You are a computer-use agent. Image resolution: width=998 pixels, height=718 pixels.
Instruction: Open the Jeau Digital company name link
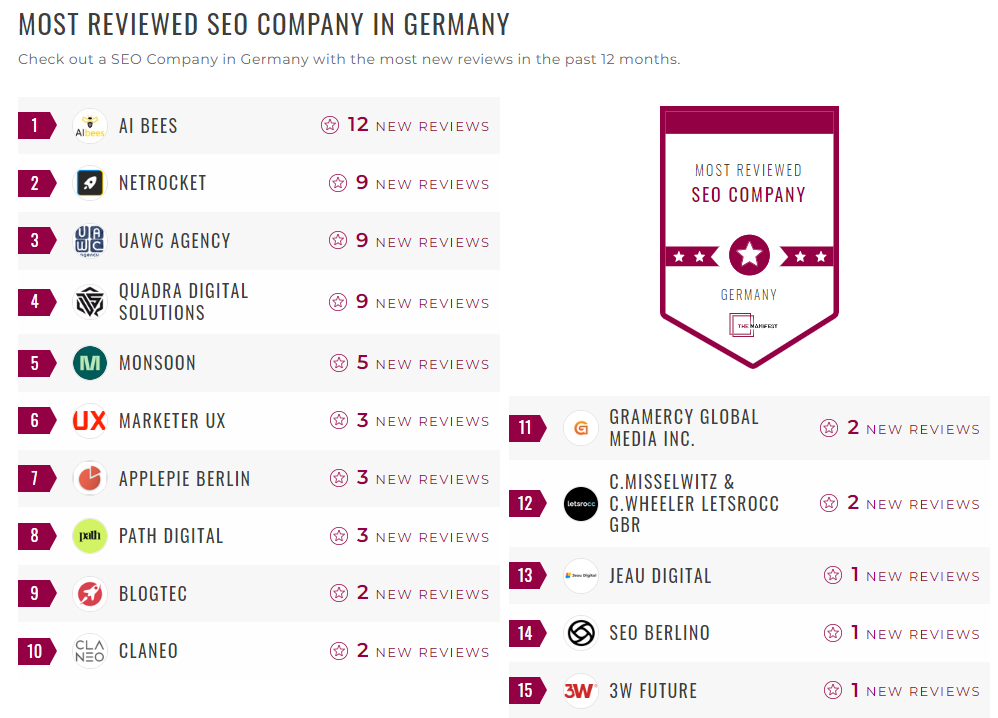pos(660,576)
